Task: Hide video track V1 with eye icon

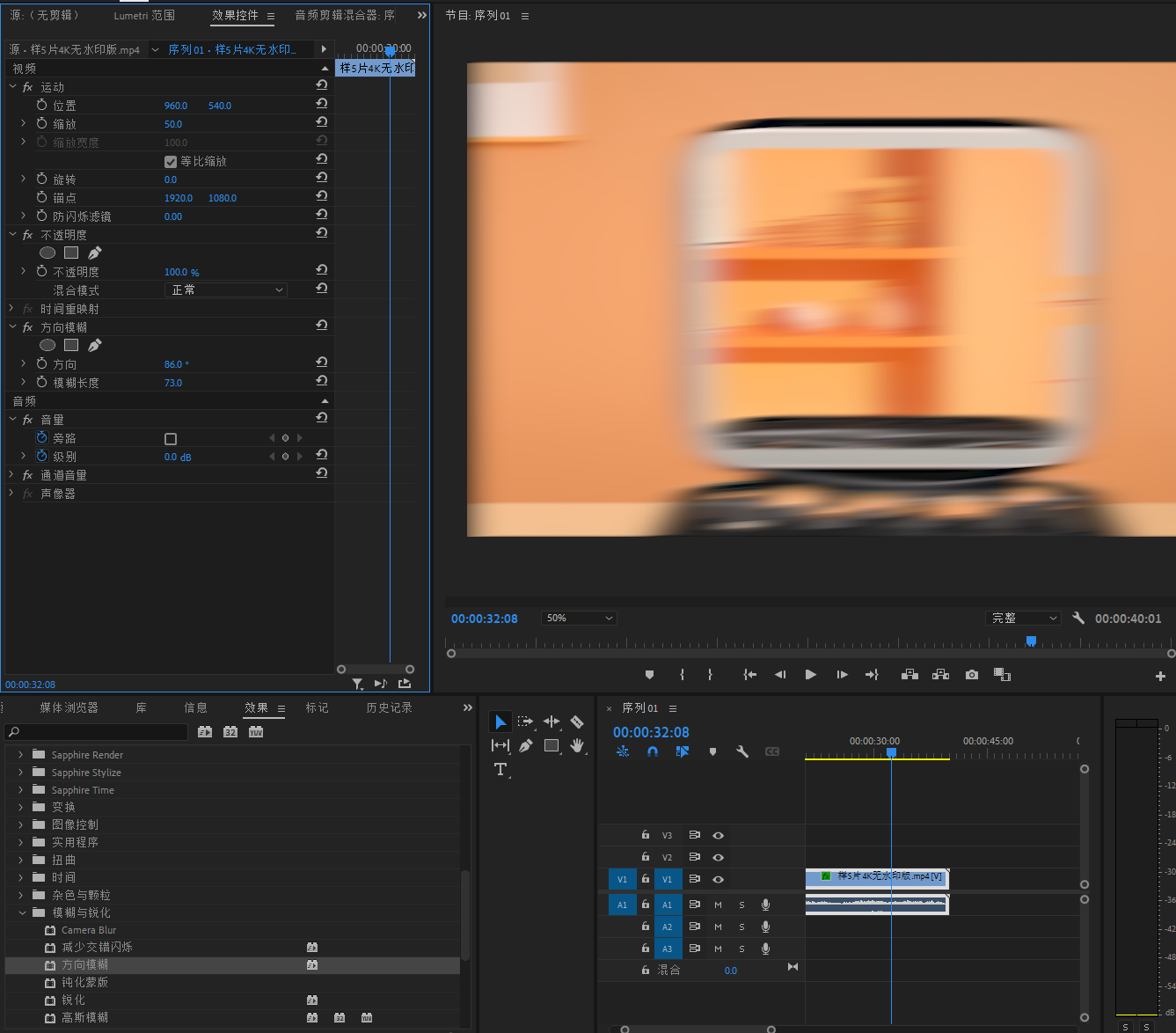Action: pos(718,879)
